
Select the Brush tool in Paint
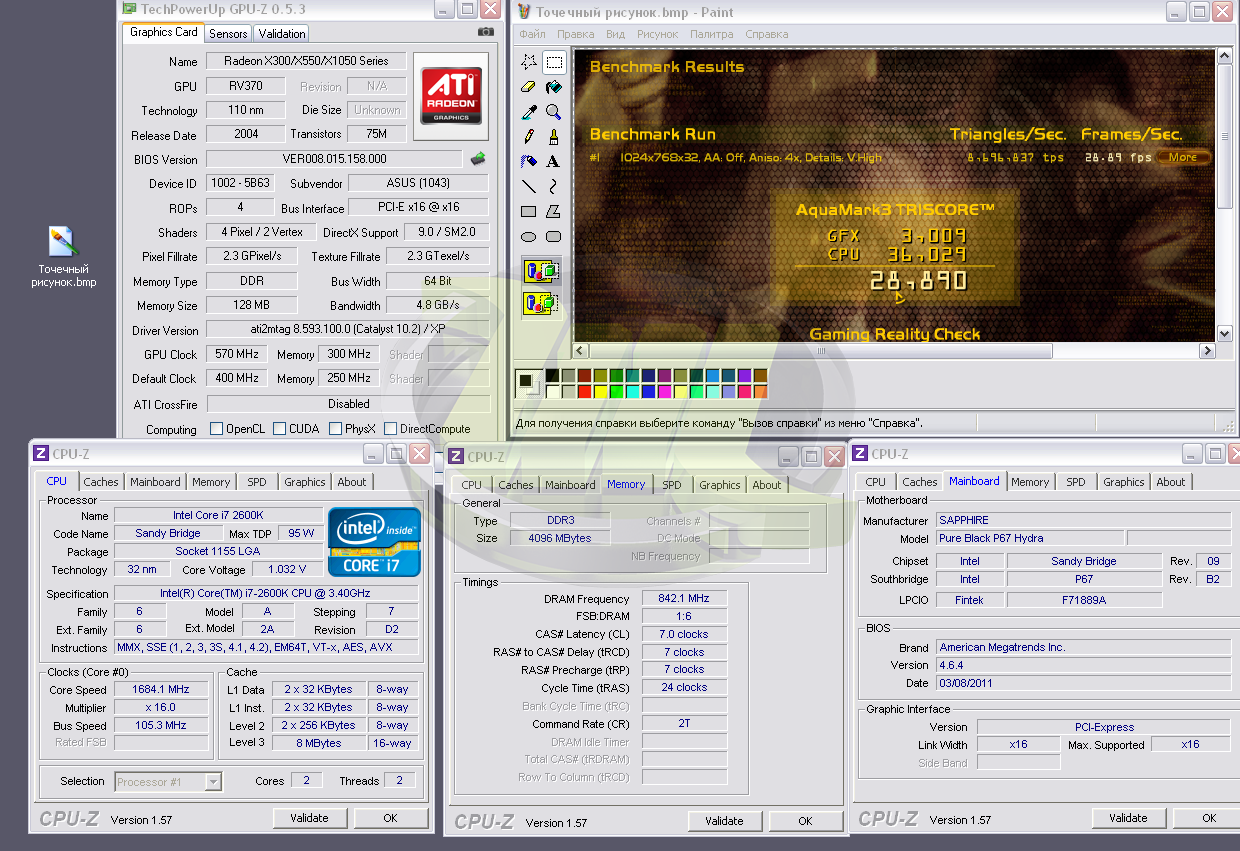pos(553,137)
